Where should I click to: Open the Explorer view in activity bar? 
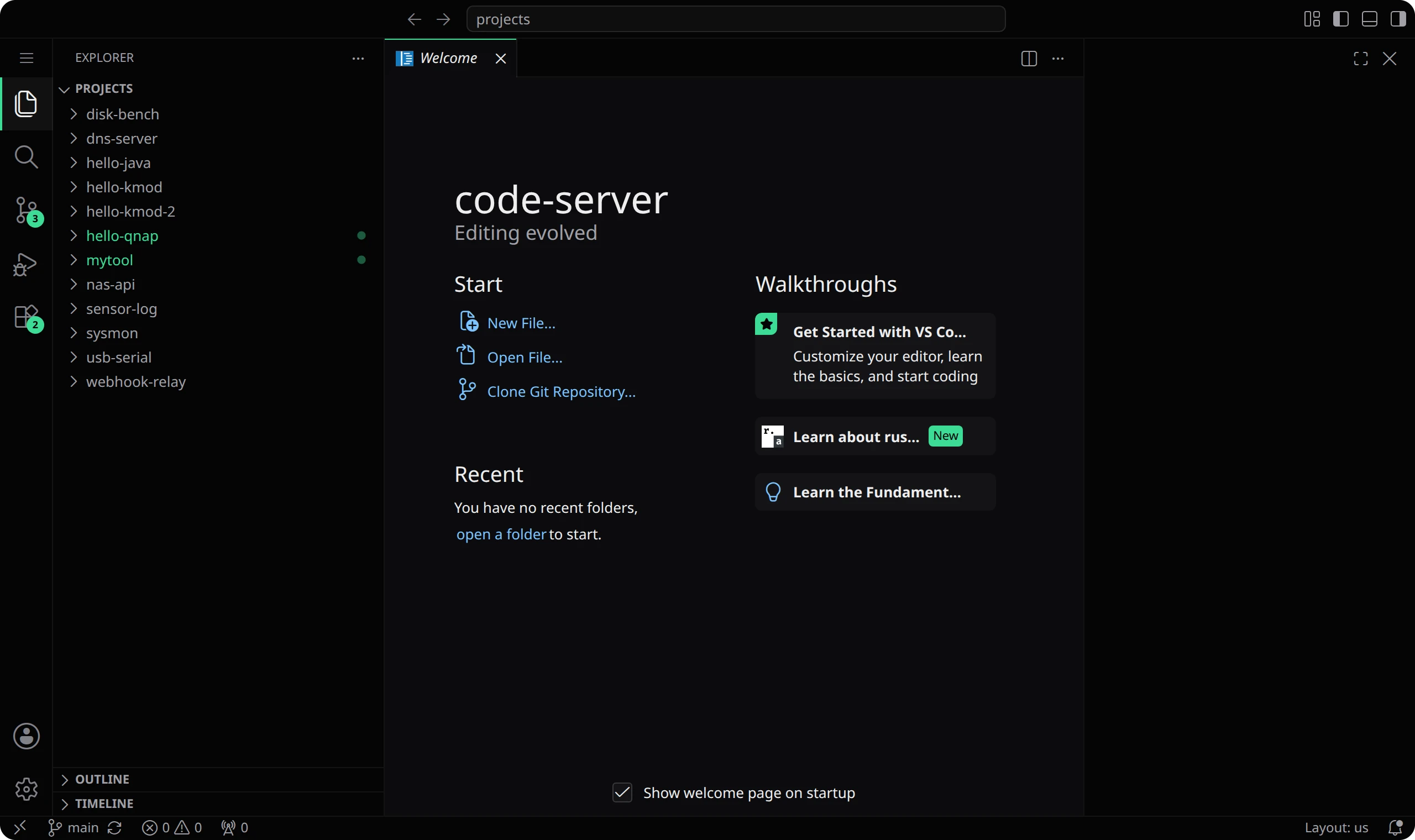pos(26,103)
